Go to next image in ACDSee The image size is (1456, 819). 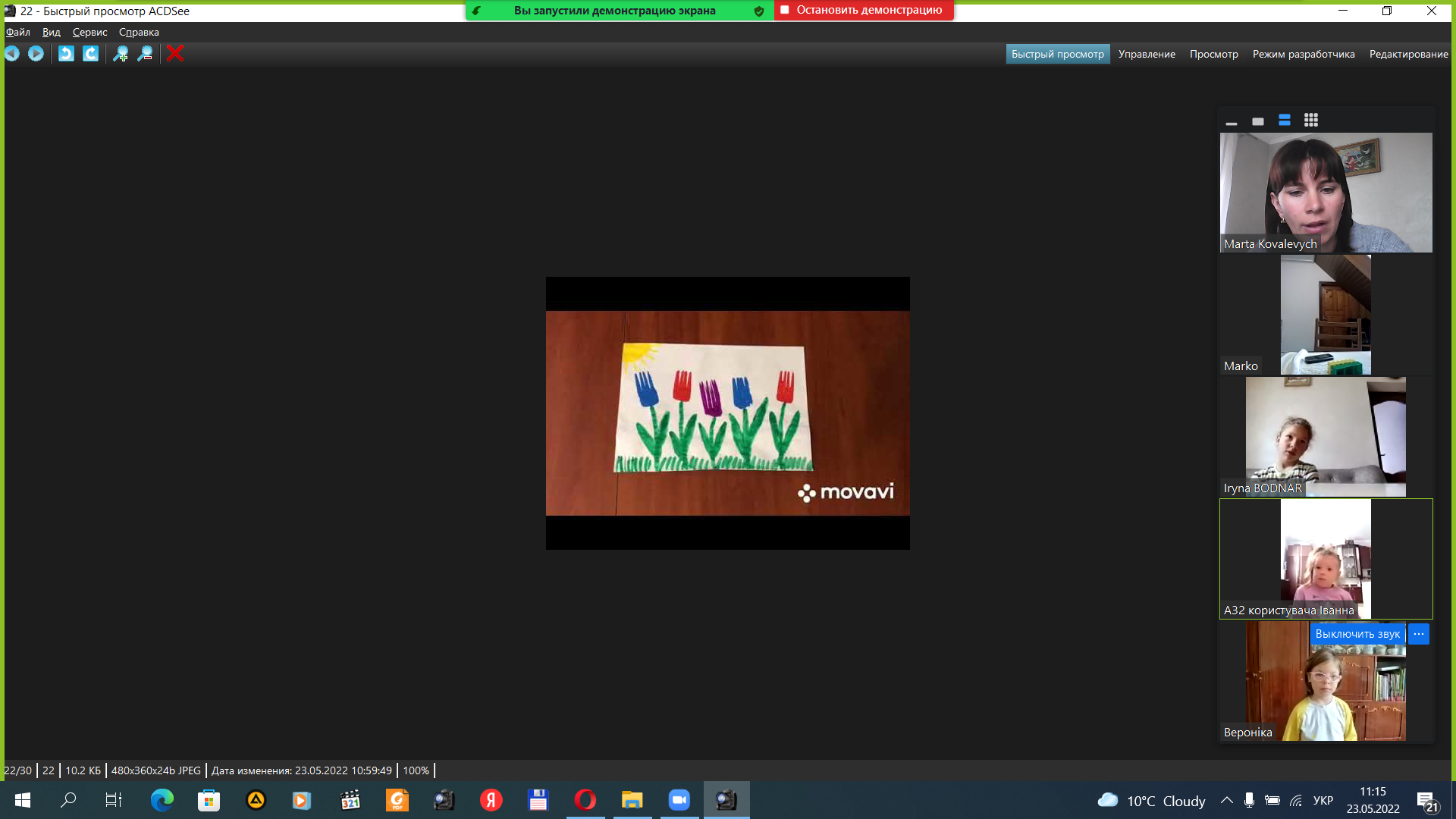(36, 53)
